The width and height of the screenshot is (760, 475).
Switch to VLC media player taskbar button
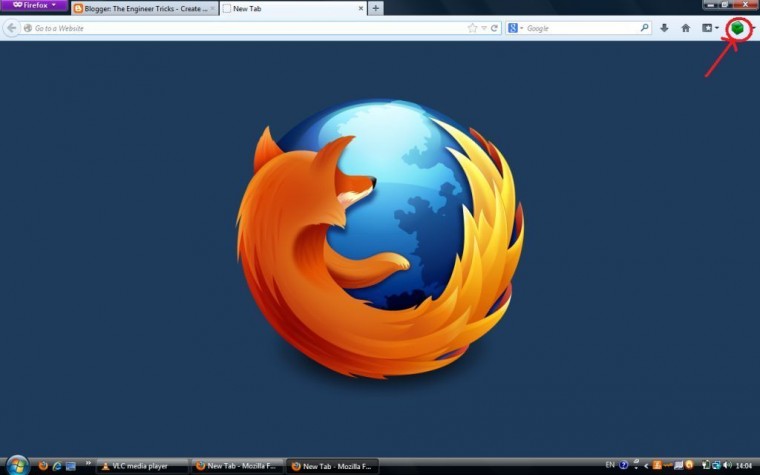click(142, 466)
